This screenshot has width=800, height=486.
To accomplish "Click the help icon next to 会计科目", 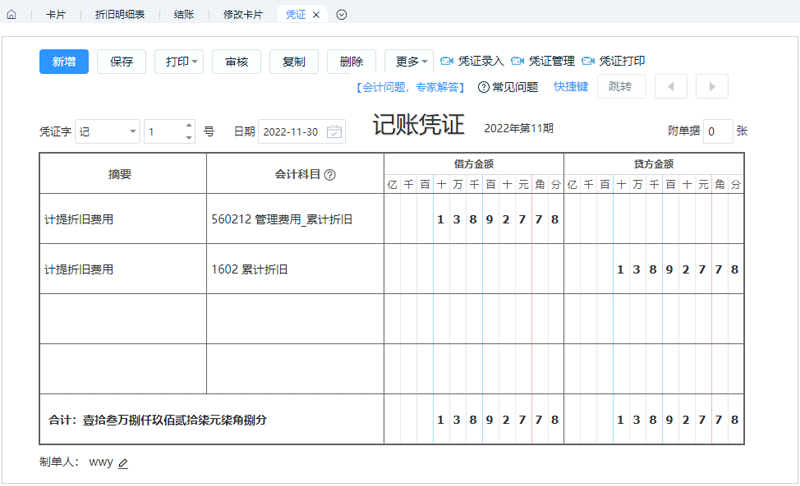I will (x=330, y=175).
